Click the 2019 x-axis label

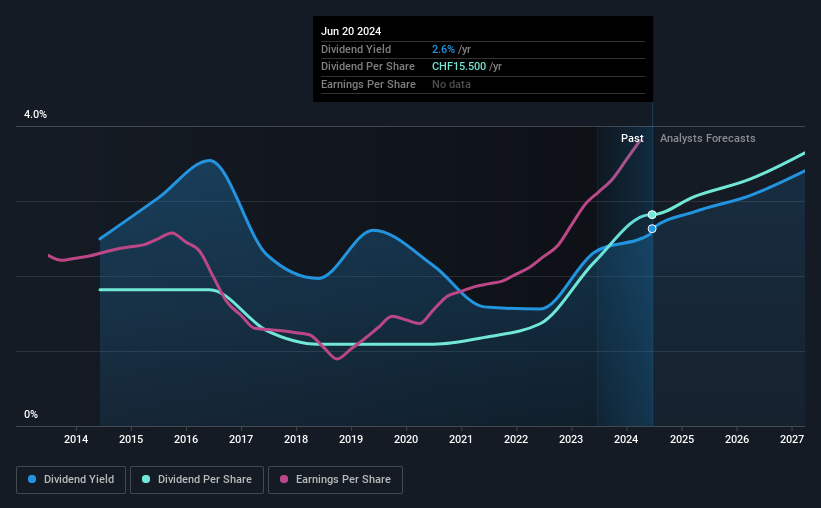(351, 439)
